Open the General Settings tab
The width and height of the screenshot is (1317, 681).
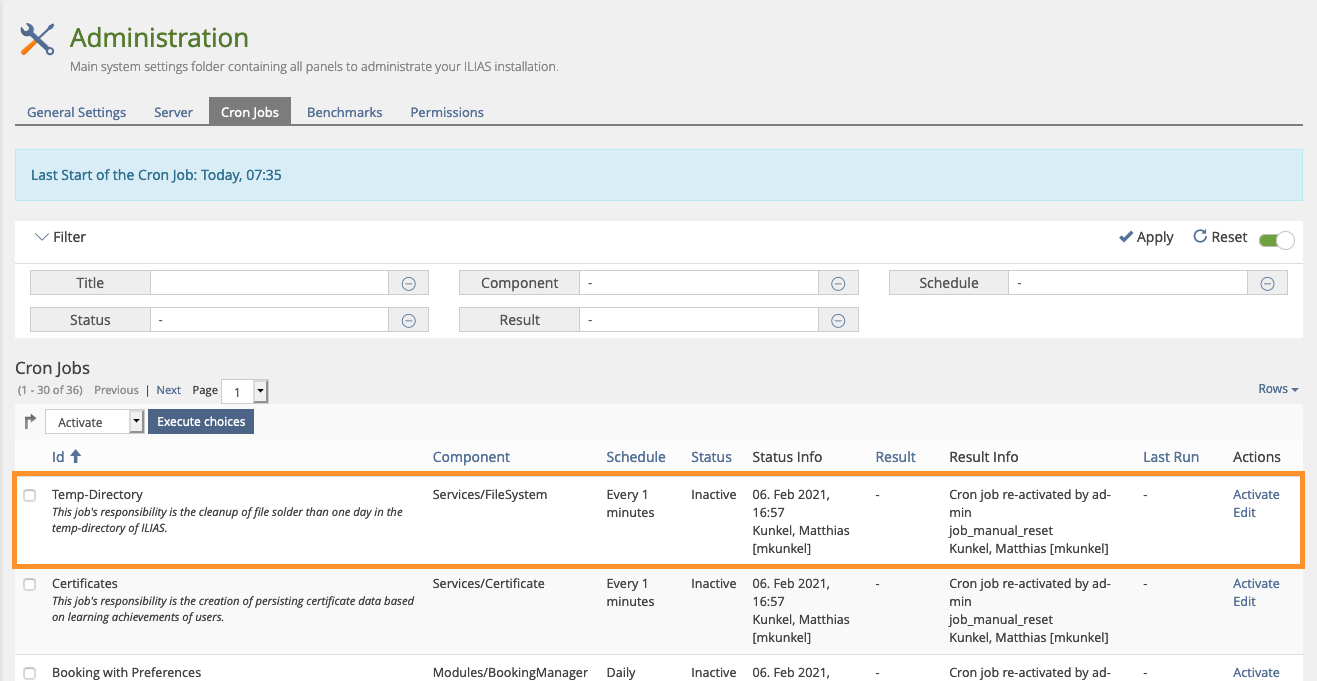[x=76, y=112]
